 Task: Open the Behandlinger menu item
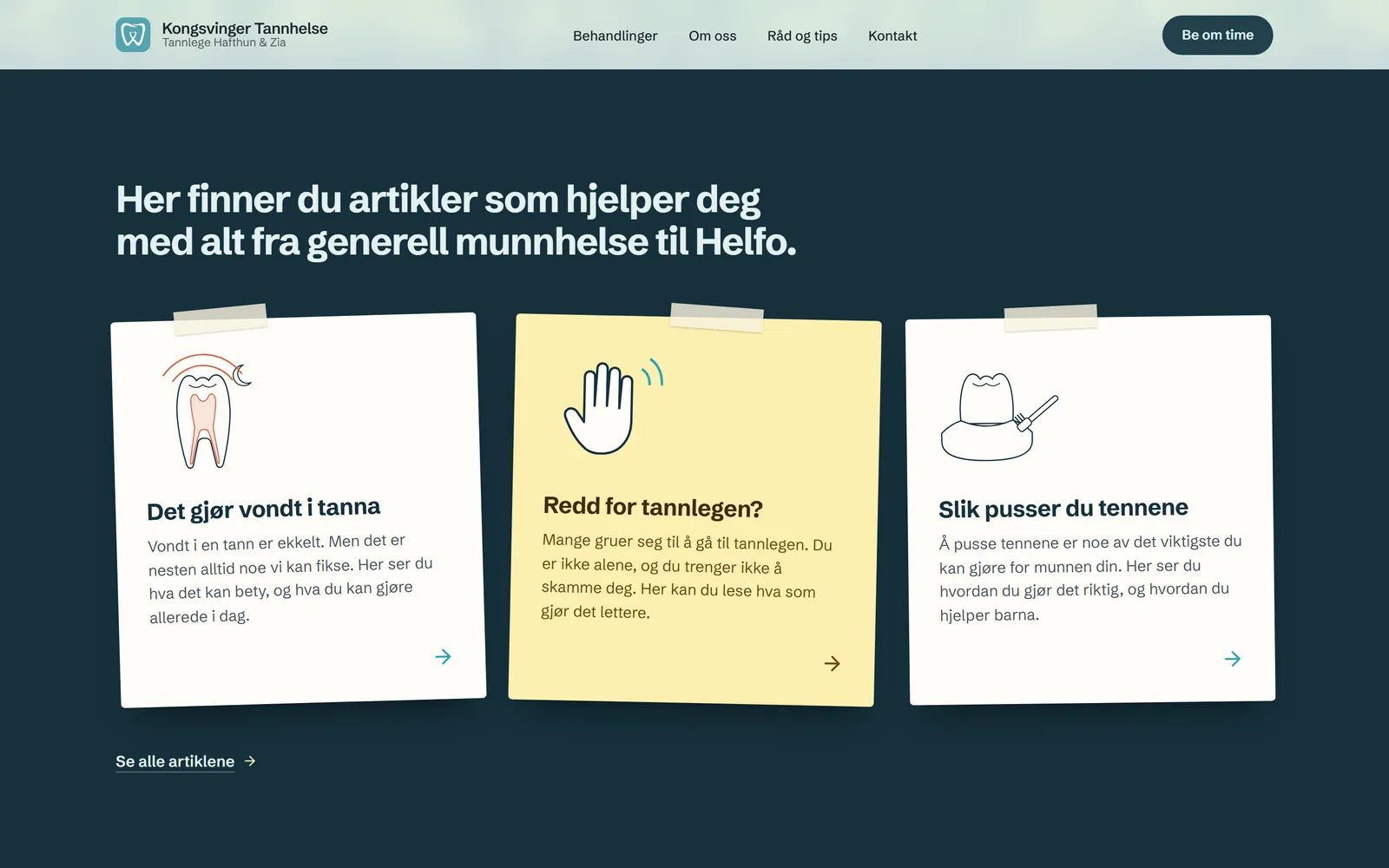coord(615,36)
